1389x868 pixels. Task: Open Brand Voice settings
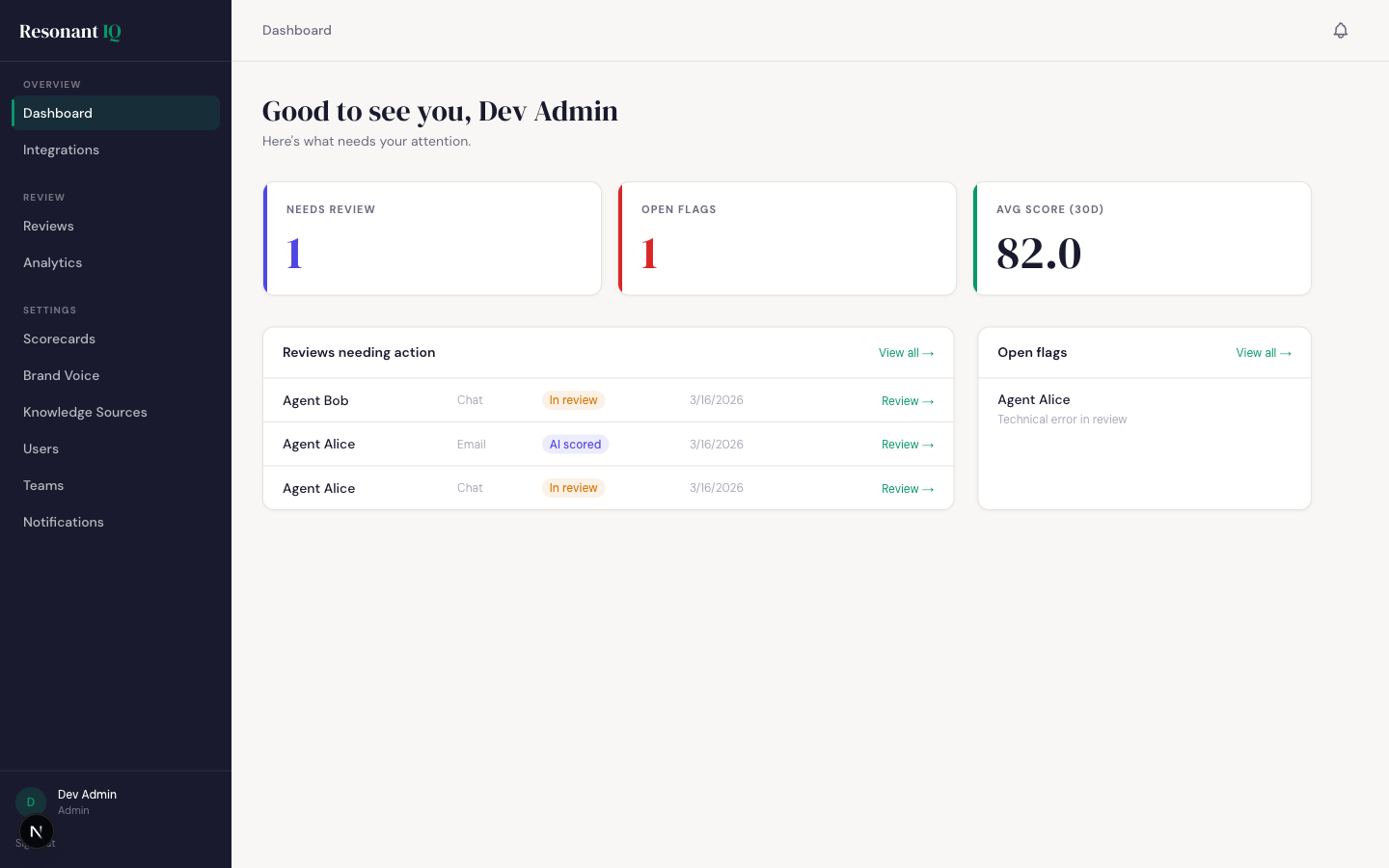point(61,375)
